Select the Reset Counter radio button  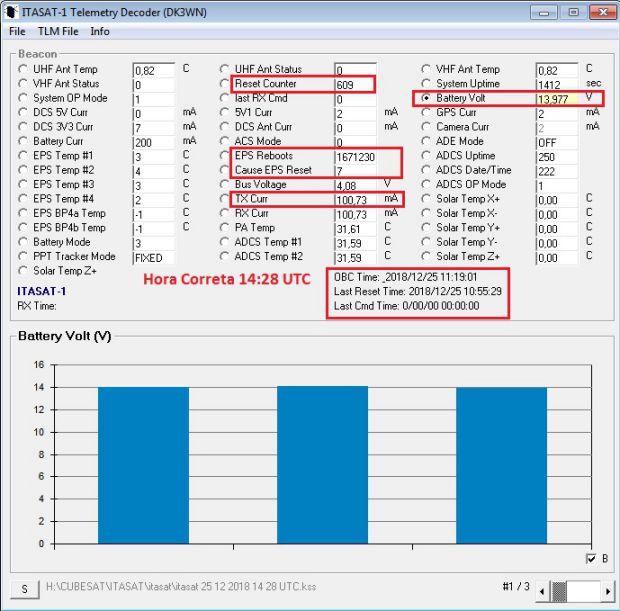coord(225,84)
